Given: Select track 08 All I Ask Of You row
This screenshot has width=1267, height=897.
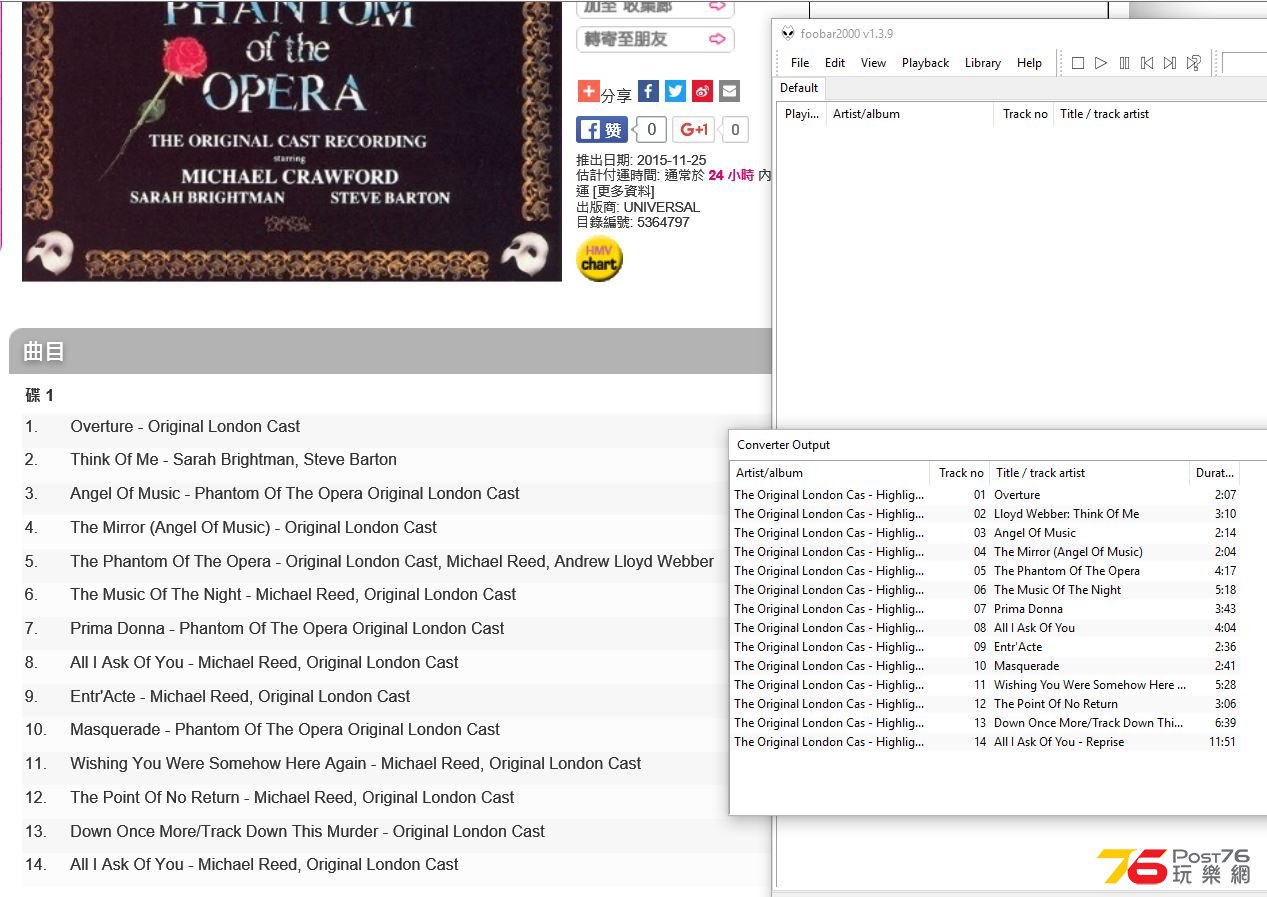Looking at the screenshot, I should (x=985, y=628).
